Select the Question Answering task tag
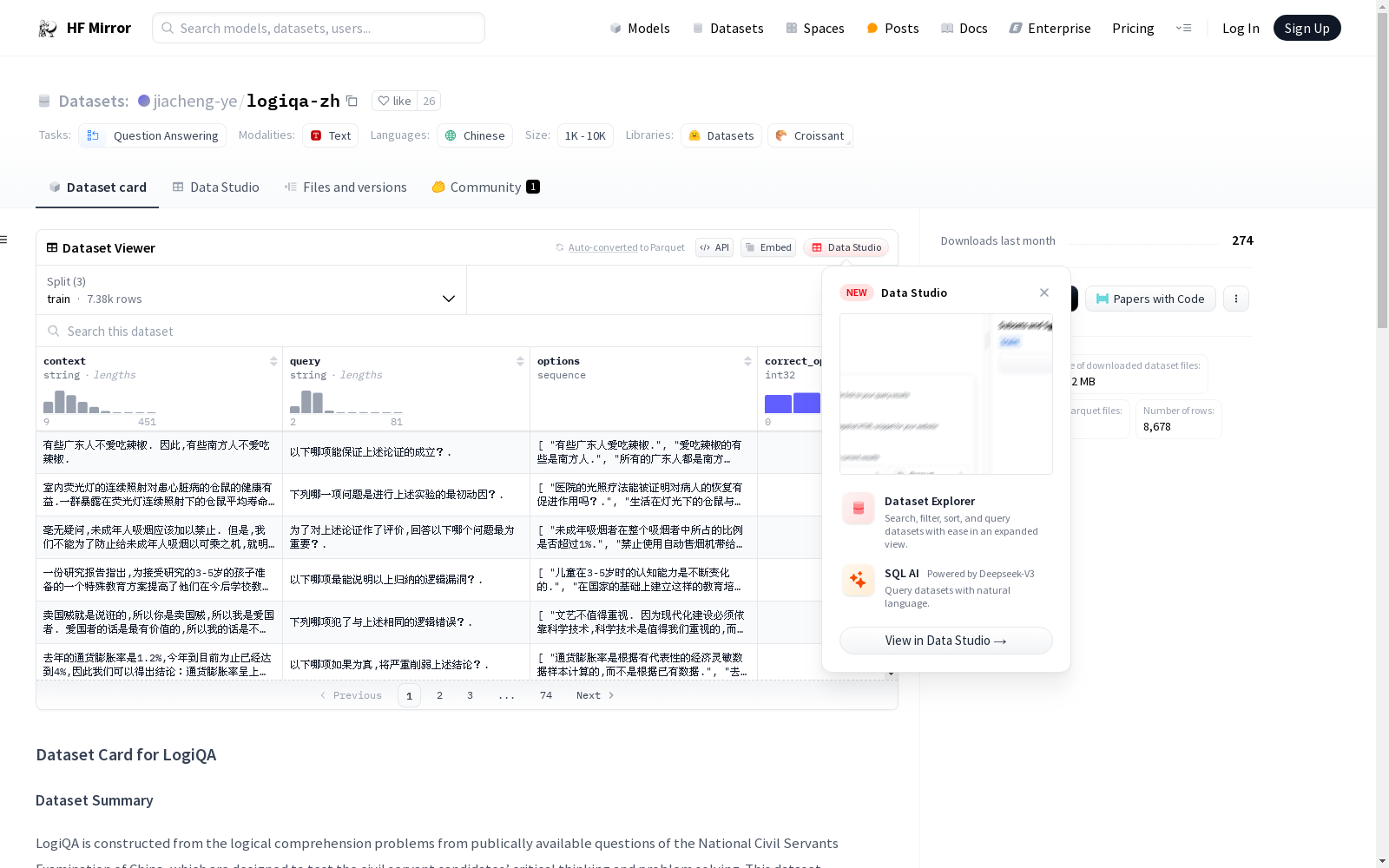 (x=153, y=135)
